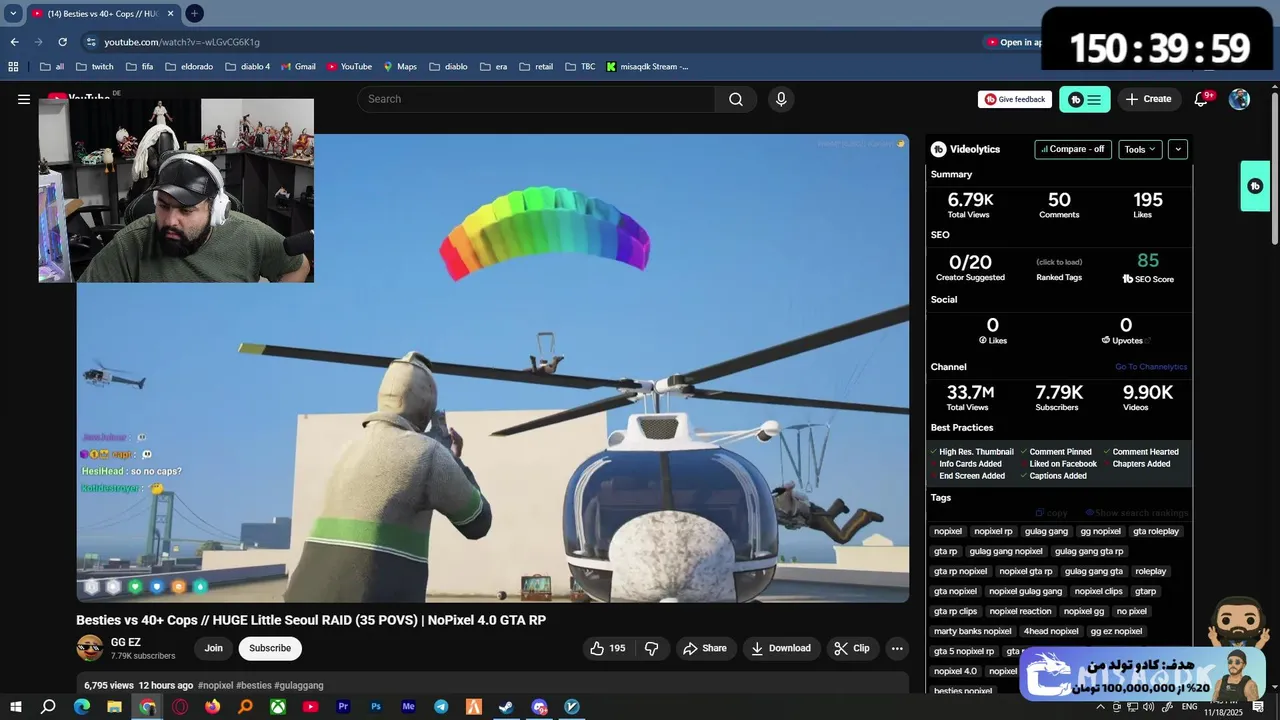1280x720 pixels.
Task: Click the #nopixel hashtag
Action: coord(215,686)
